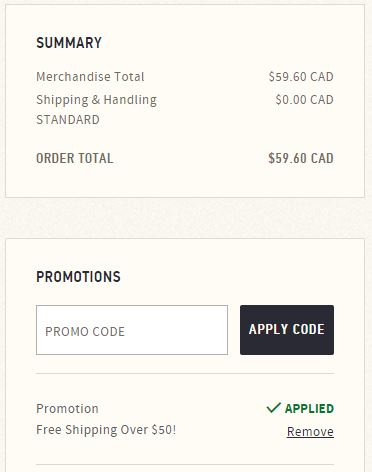Click the $0.00 CAD shipping amount

point(304,100)
